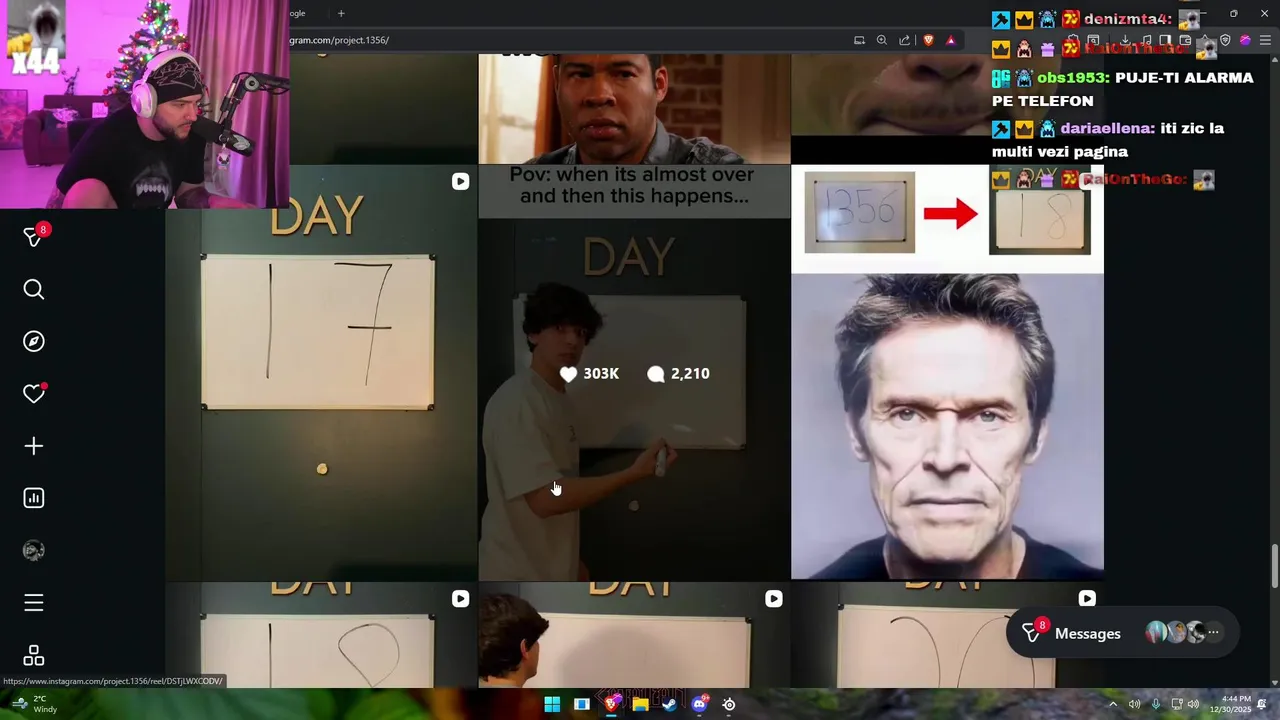
Task: Open the bottom-center reel with boy at whiteboard
Action: [634, 635]
